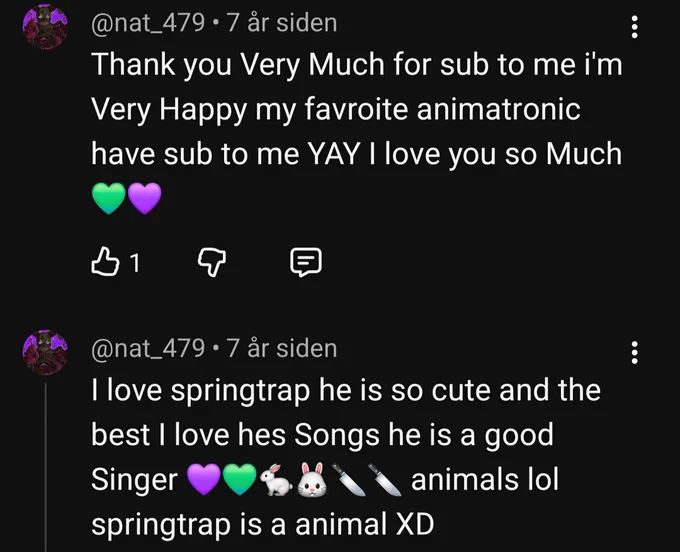
Task: Open more options for "I love springtrap" comment
Action: click(634, 352)
